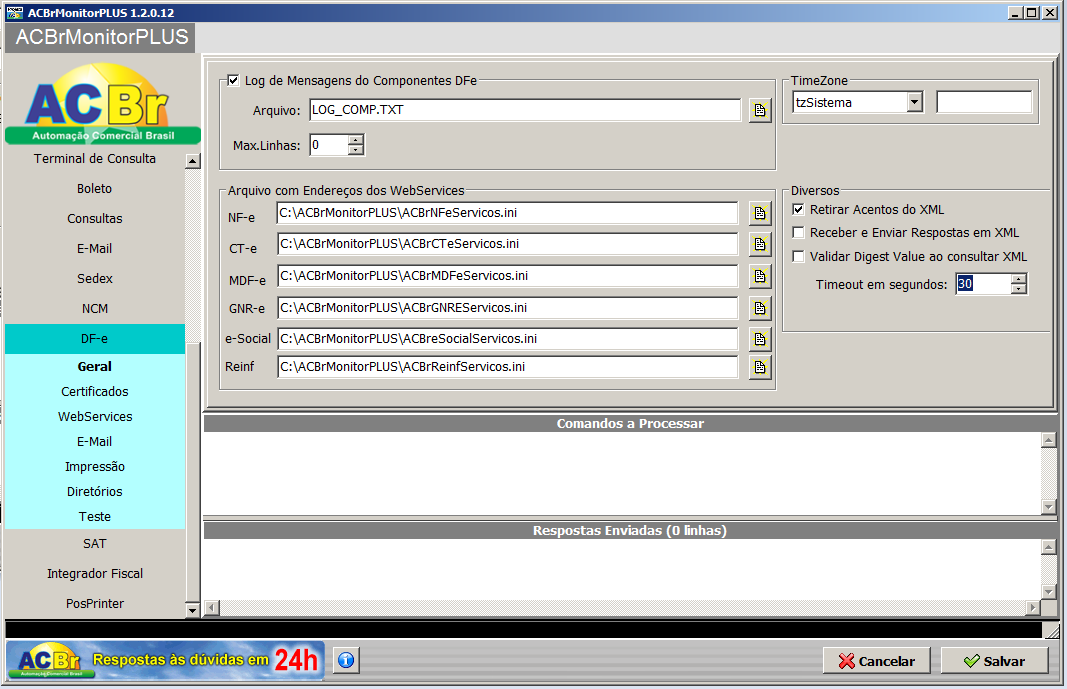
Task: Click the log Arquivo LOG_COMP.TXT field
Action: 525,110
